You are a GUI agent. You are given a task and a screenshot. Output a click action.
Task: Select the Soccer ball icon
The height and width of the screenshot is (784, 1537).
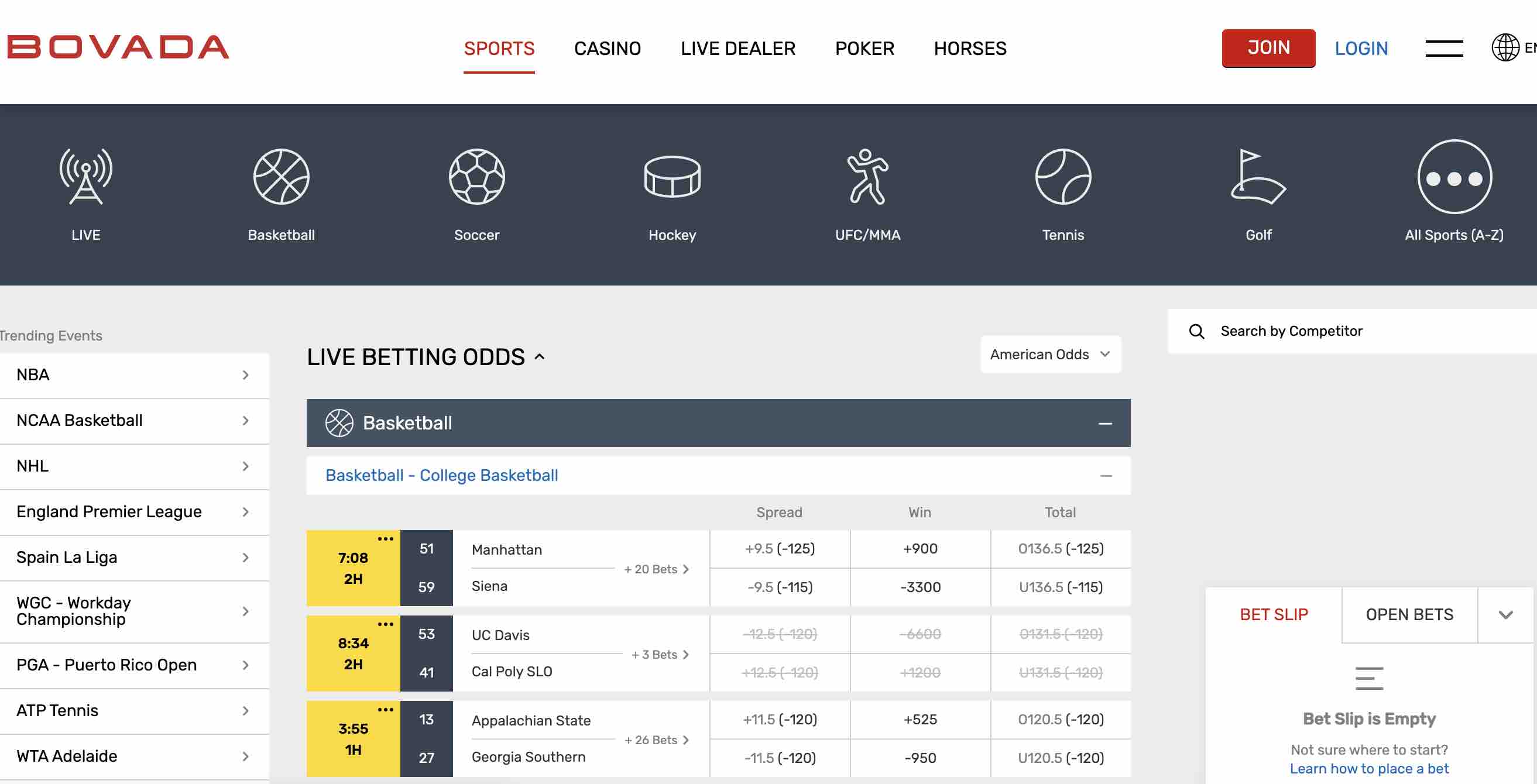[x=477, y=177]
